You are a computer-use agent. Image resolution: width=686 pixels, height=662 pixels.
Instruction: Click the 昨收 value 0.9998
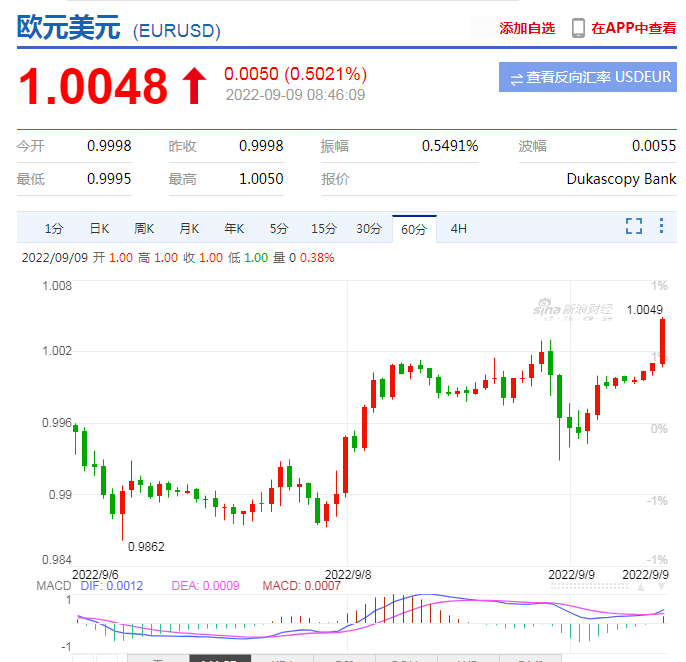coord(261,146)
